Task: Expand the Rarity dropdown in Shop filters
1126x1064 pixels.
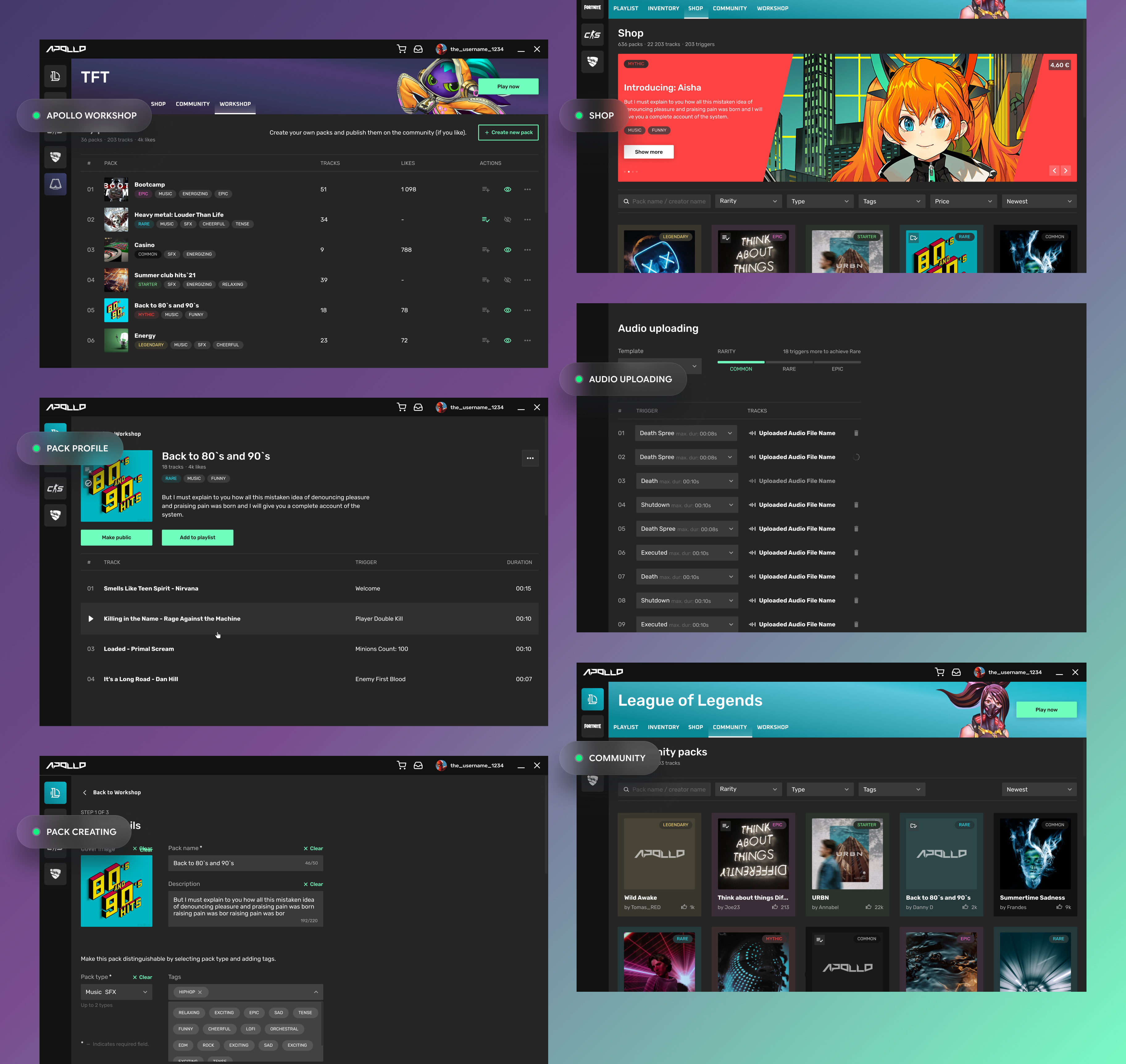Action: (749, 201)
